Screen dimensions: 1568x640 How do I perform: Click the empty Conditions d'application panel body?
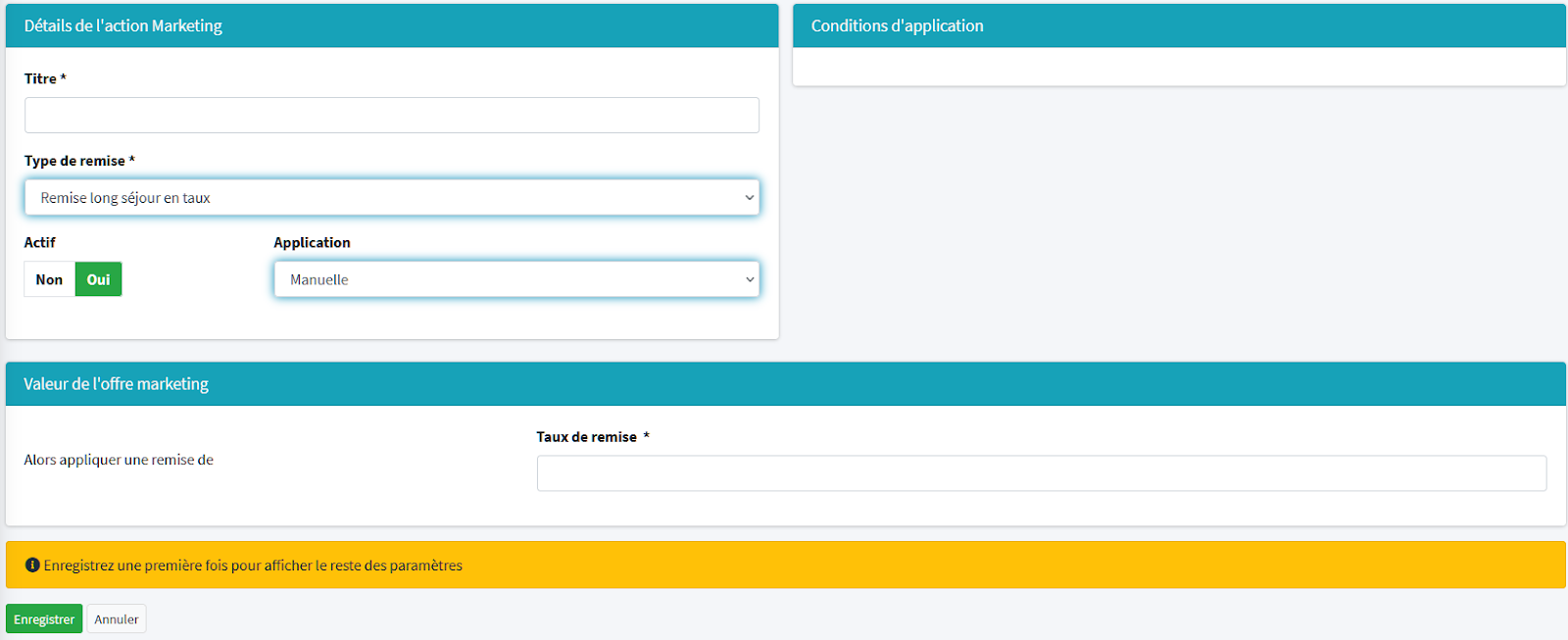tap(1178, 67)
